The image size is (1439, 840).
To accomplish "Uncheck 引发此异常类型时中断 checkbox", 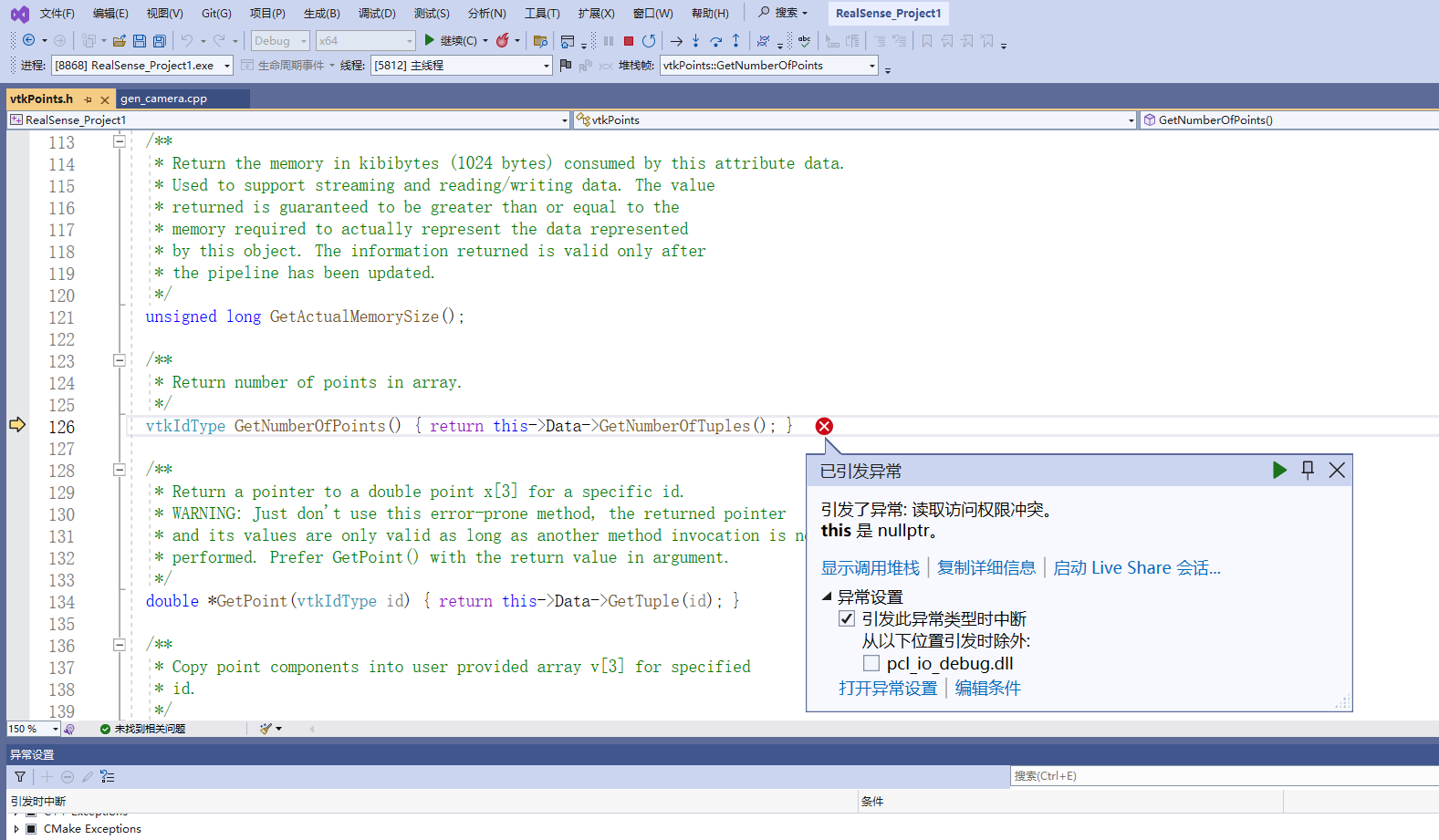I will click(x=847, y=619).
